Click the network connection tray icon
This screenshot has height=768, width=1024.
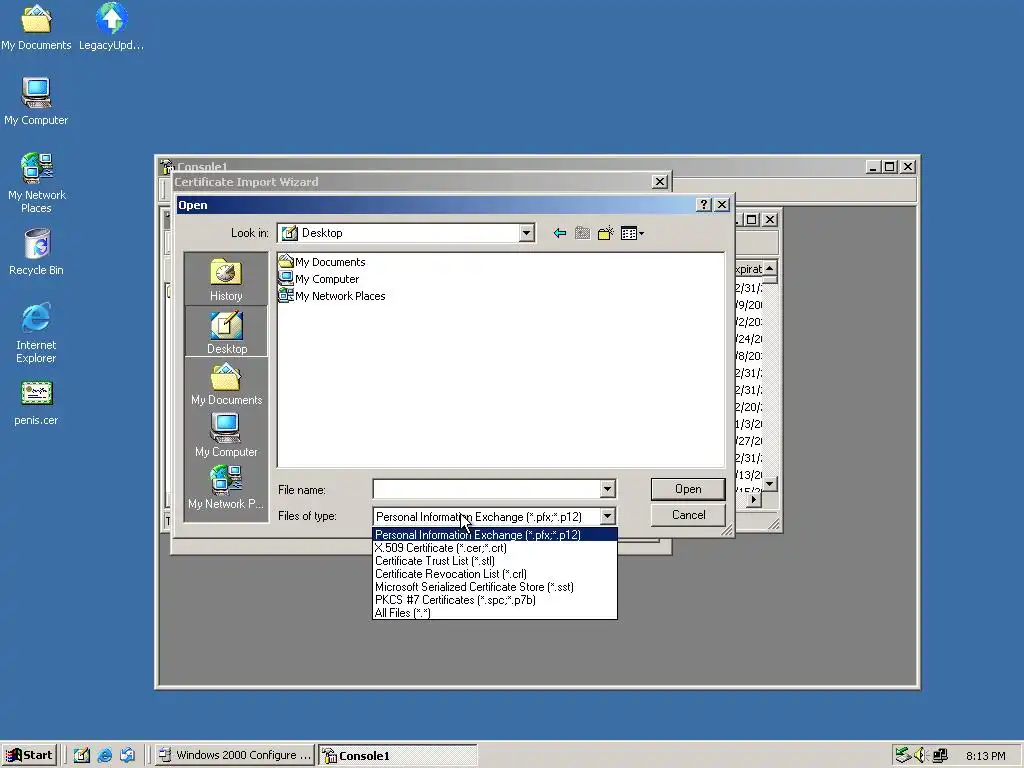click(940, 755)
